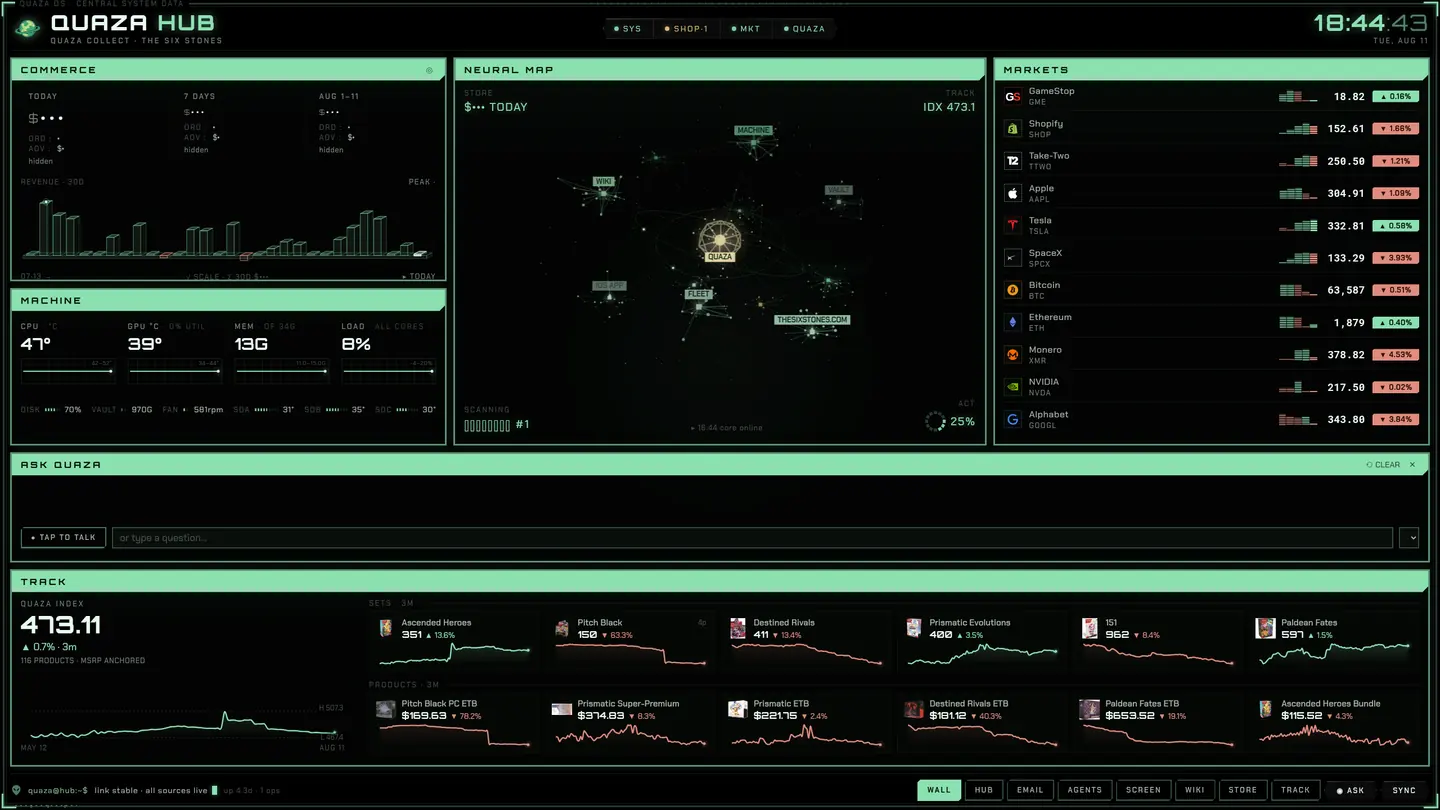Click the LOAD range slider
Image resolution: width=1440 pixels, height=810 pixels.
tap(389, 371)
